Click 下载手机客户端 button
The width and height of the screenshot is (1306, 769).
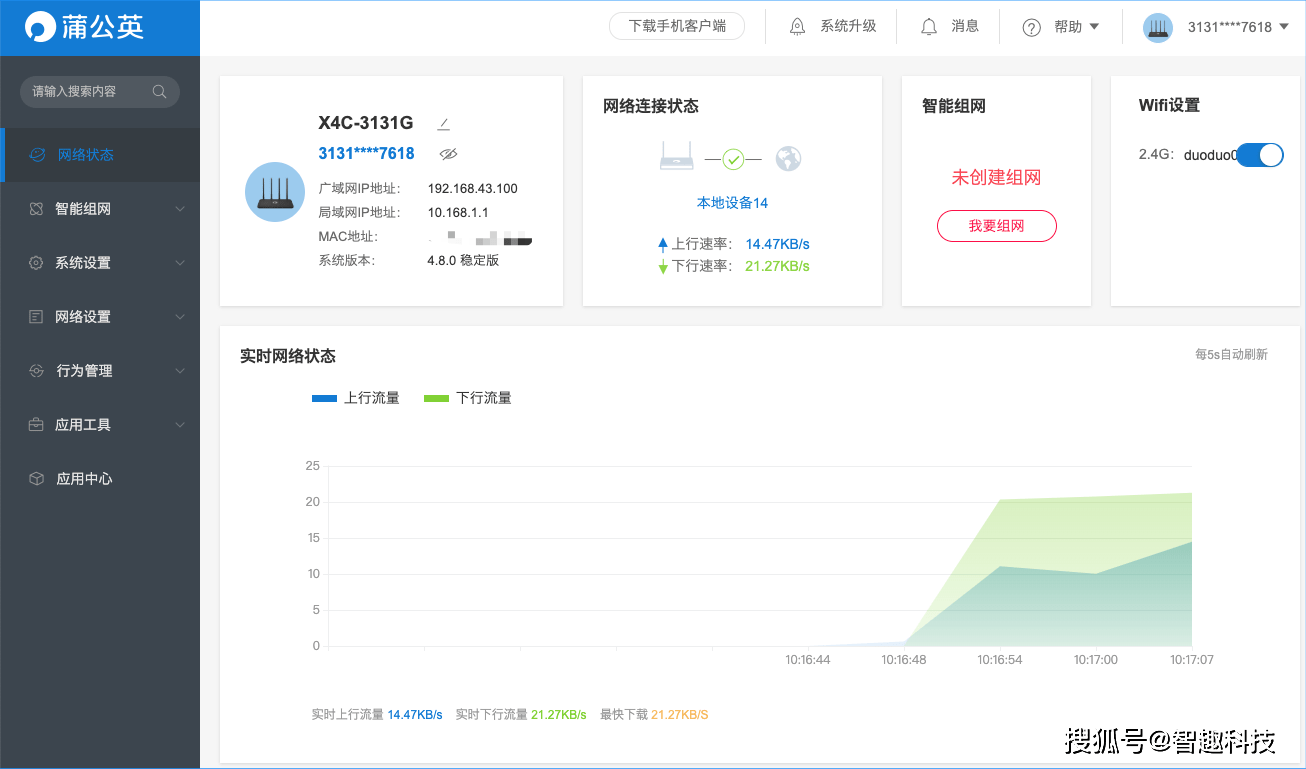677,26
